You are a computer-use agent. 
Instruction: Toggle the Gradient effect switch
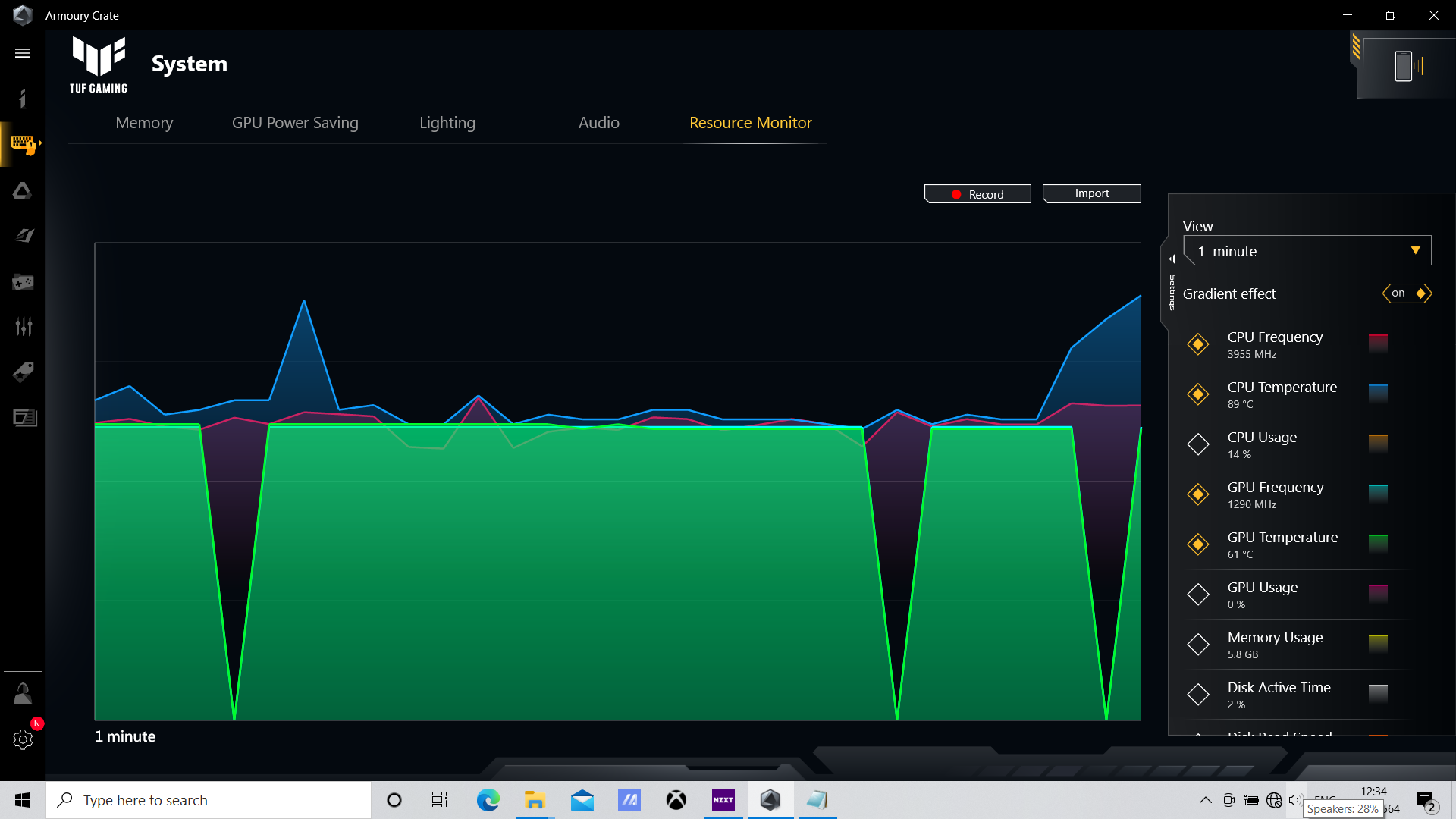tap(1407, 293)
